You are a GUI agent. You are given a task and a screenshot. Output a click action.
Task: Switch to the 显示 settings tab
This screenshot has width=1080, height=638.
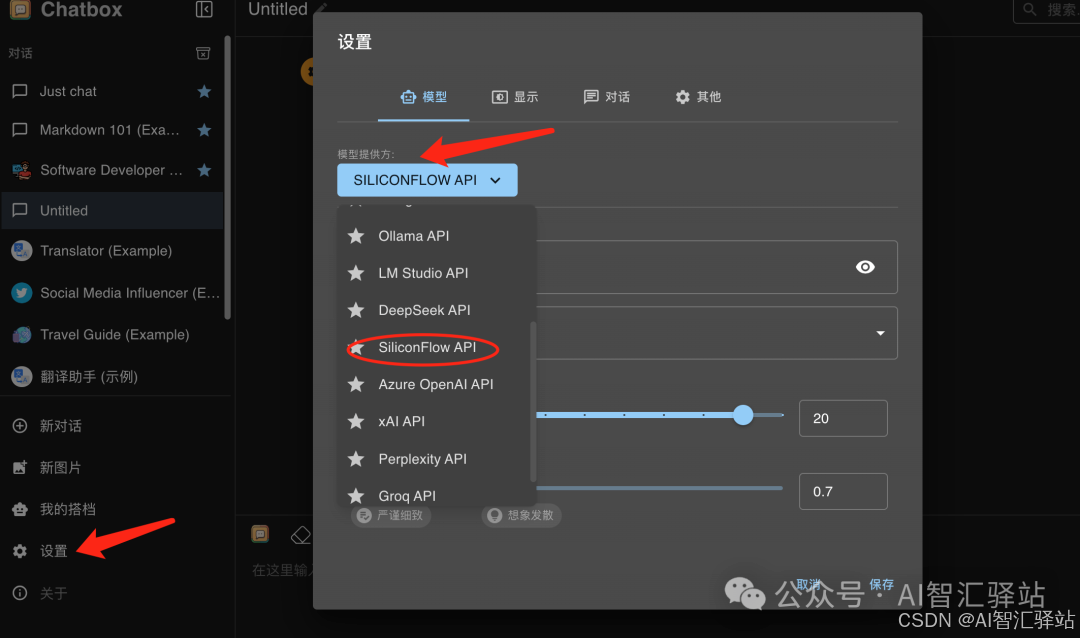click(515, 97)
